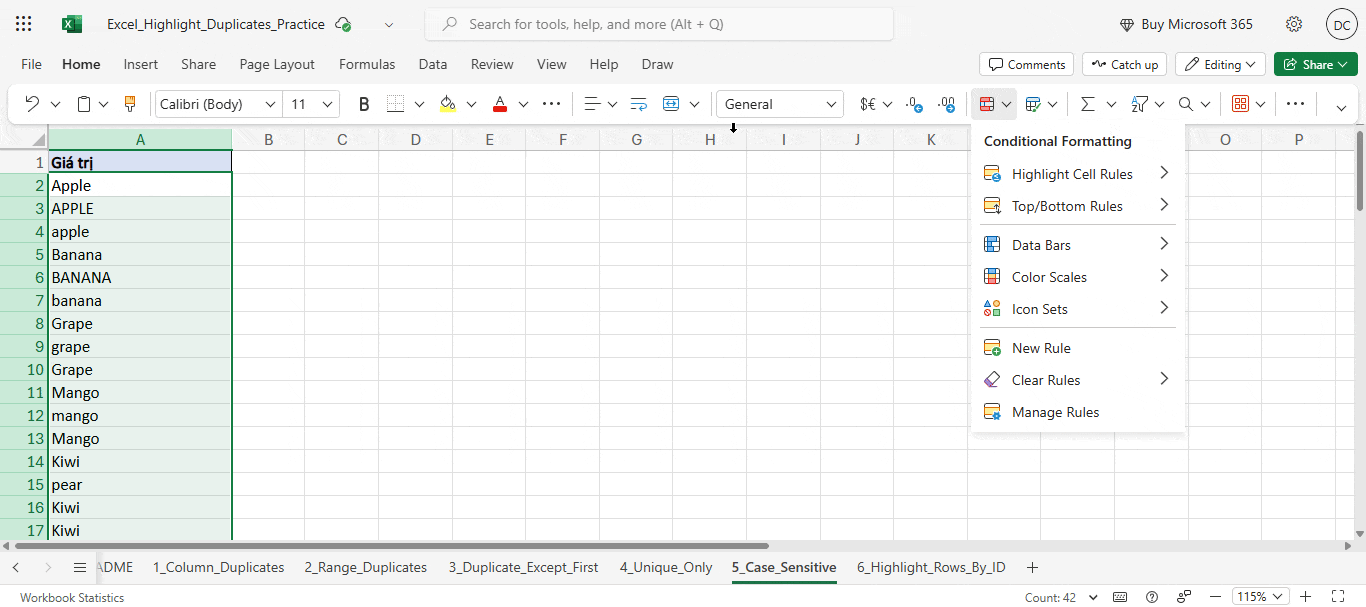Open the settings gear icon
Viewport: 1366px width, 607px height.
pyautogui.click(x=1294, y=24)
